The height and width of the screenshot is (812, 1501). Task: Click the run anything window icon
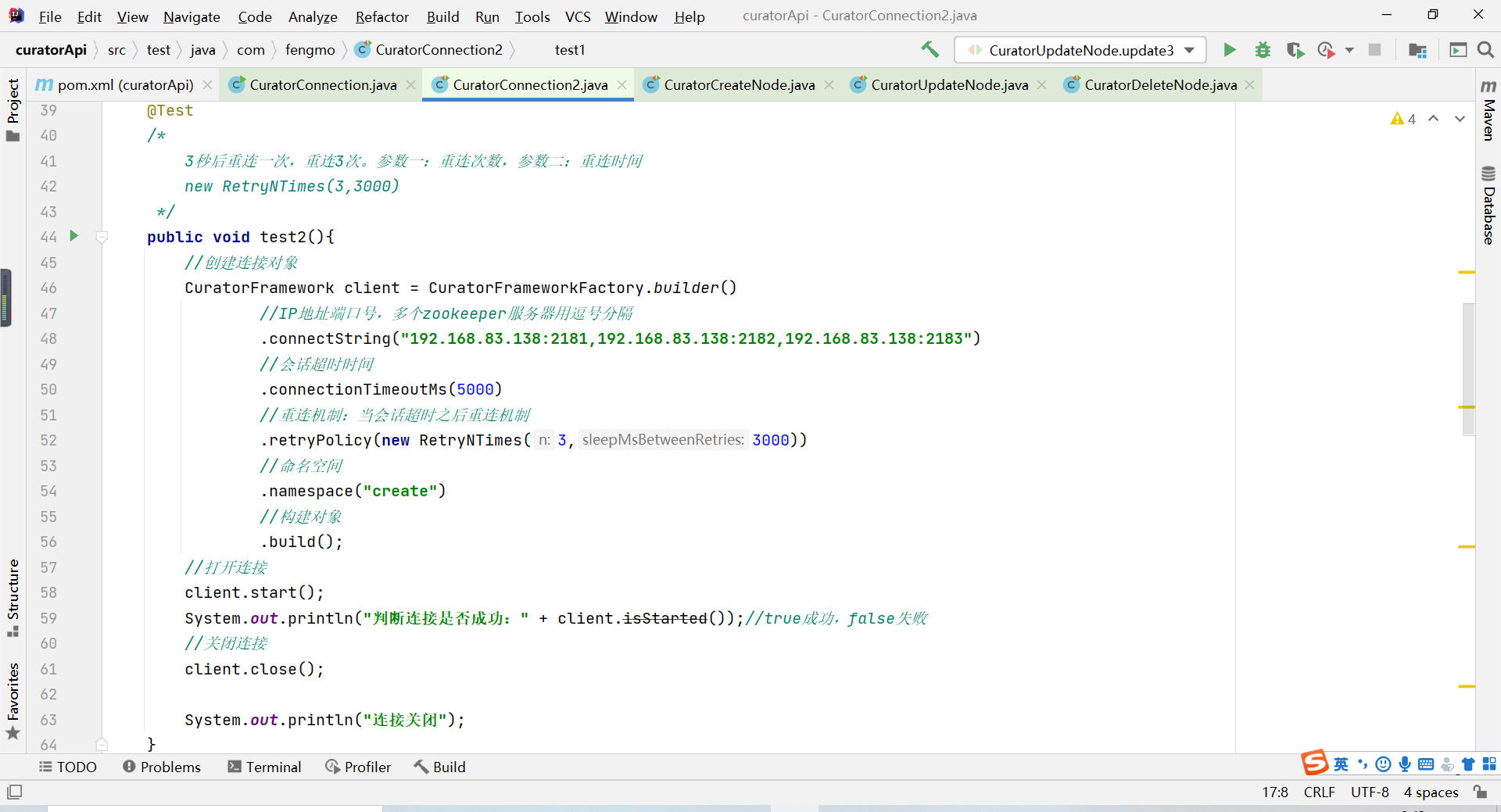tap(1458, 50)
